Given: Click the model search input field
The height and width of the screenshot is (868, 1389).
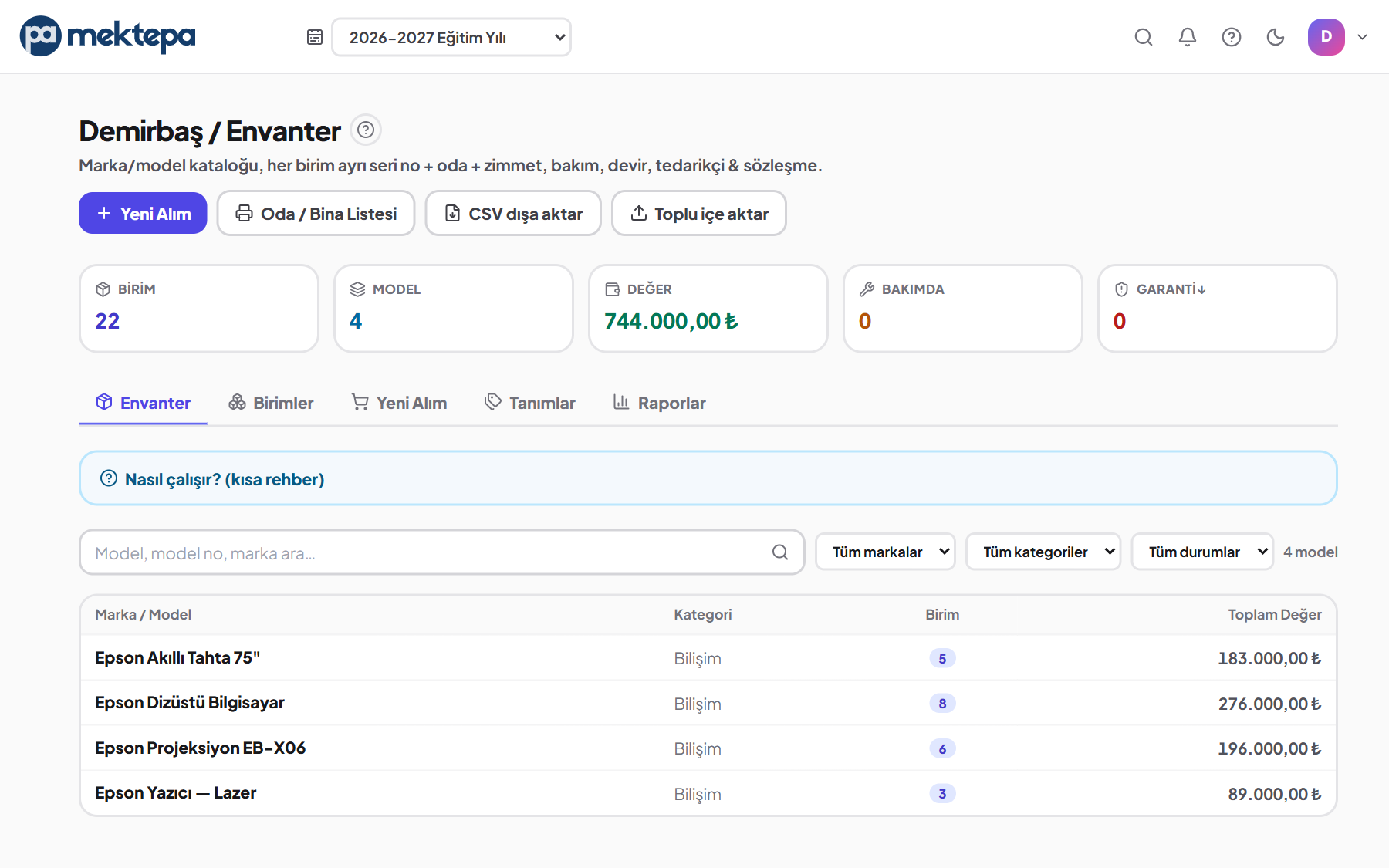Looking at the screenshot, I should coord(442,552).
